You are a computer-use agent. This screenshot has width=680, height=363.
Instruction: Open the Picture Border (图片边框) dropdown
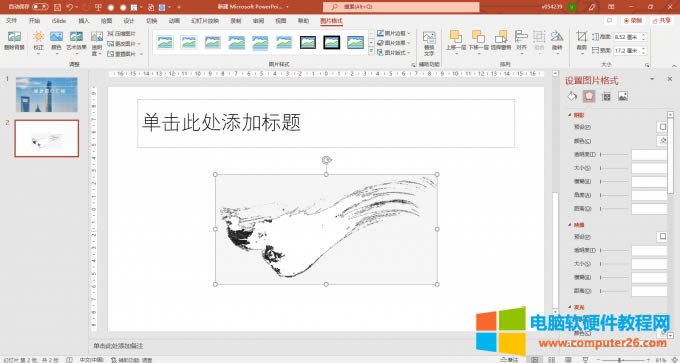pyautogui.click(x=393, y=33)
